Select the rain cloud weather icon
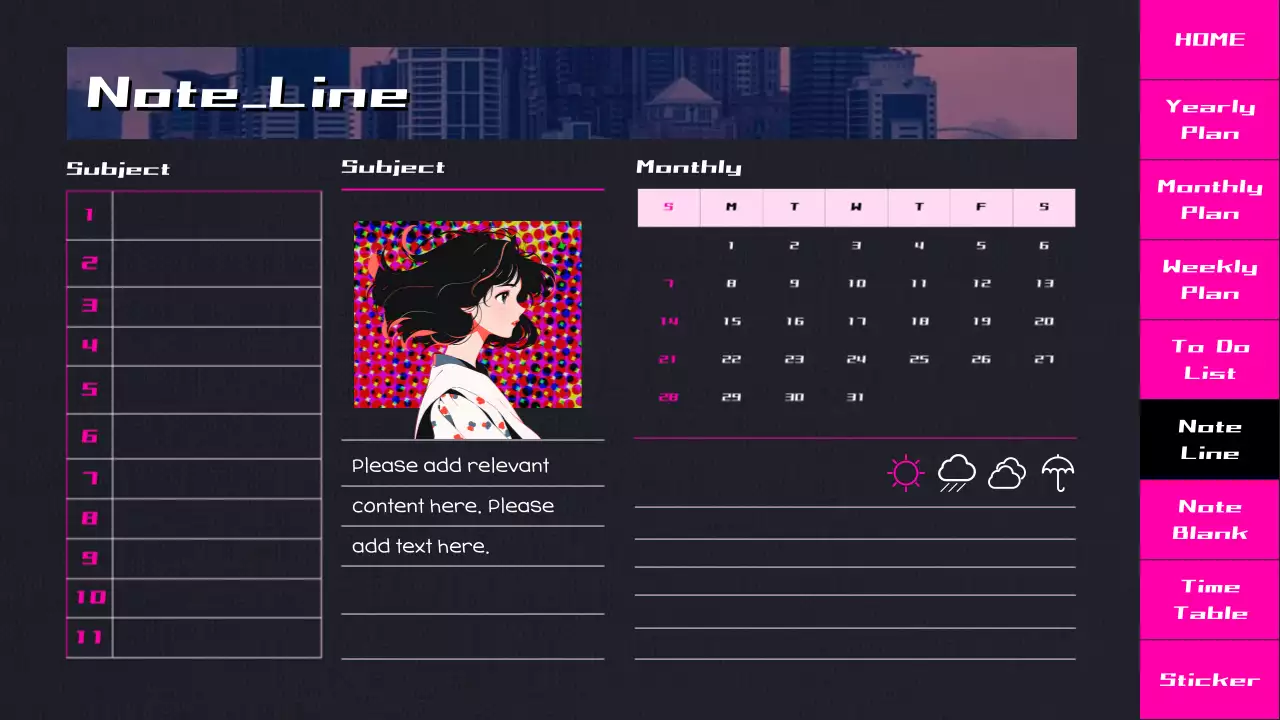The width and height of the screenshot is (1280, 720). click(957, 472)
